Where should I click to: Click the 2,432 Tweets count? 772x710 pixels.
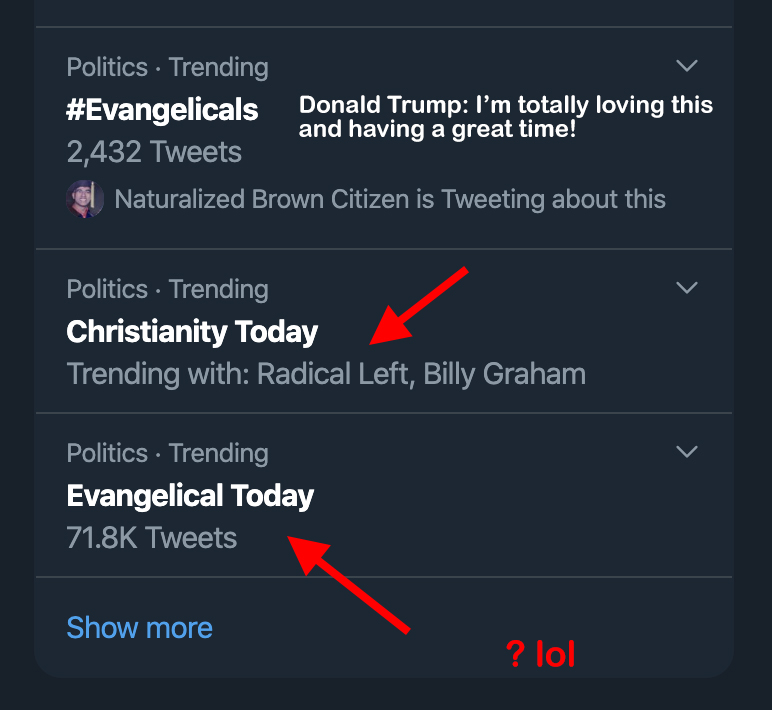[x=154, y=152]
